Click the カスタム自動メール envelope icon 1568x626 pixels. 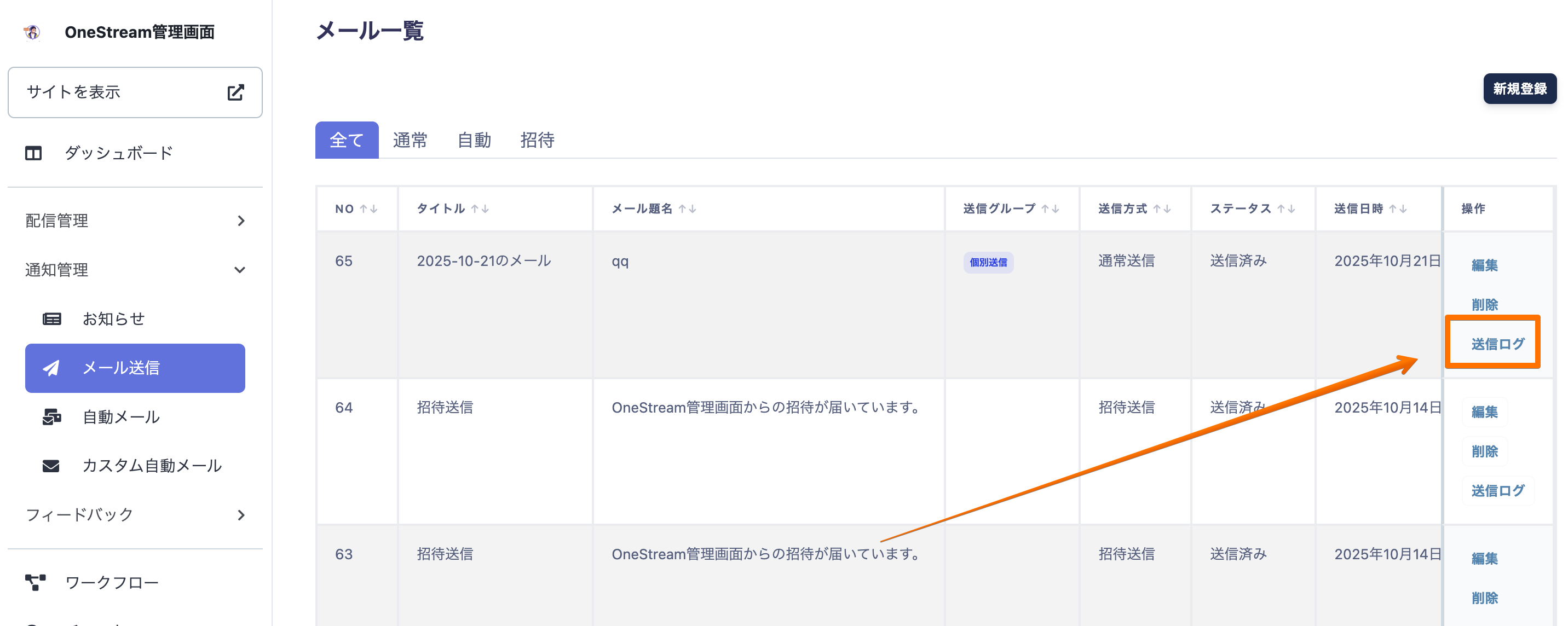point(51,466)
